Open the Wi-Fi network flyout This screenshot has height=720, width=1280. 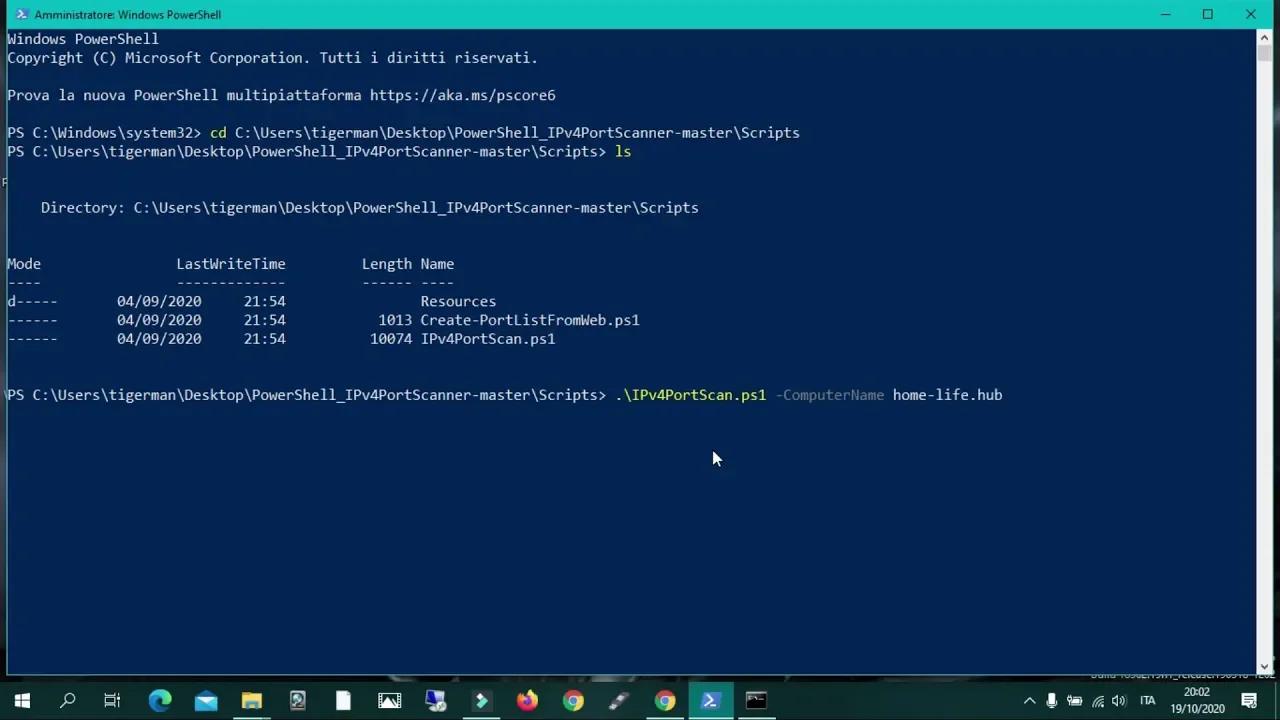point(1098,700)
